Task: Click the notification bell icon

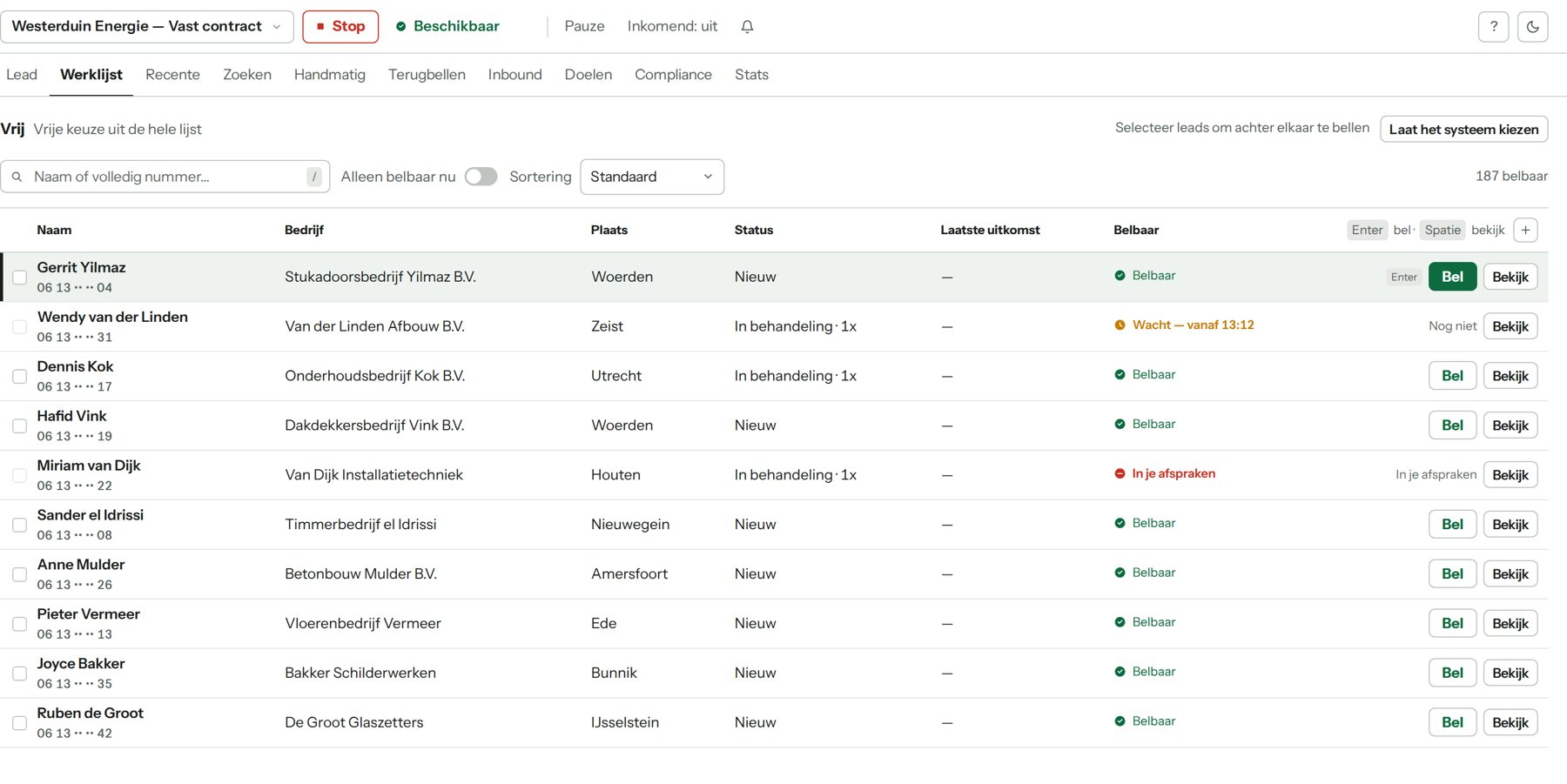Action: click(x=747, y=27)
